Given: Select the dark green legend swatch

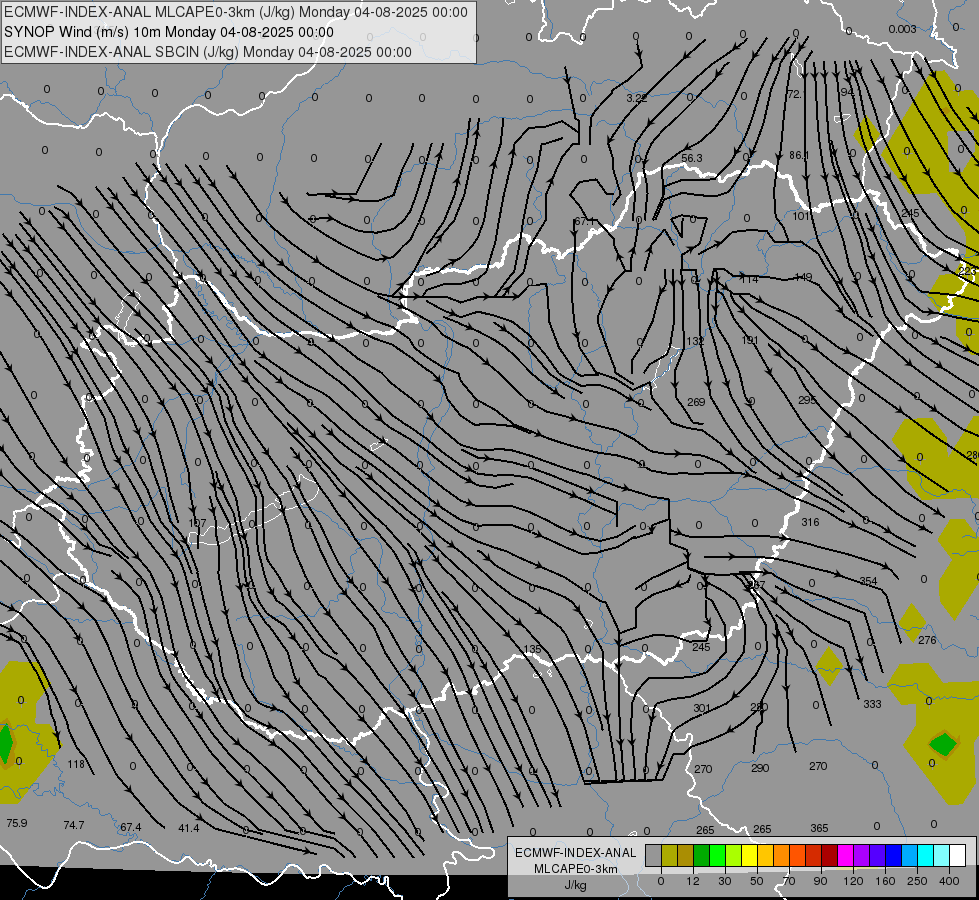Looking at the screenshot, I should (701, 855).
